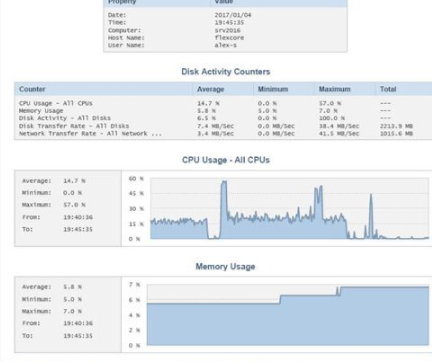Viewport: 432px width, 362px height.
Task: Click the date value 2017/01/04
Action: click(x=233, y=15)
